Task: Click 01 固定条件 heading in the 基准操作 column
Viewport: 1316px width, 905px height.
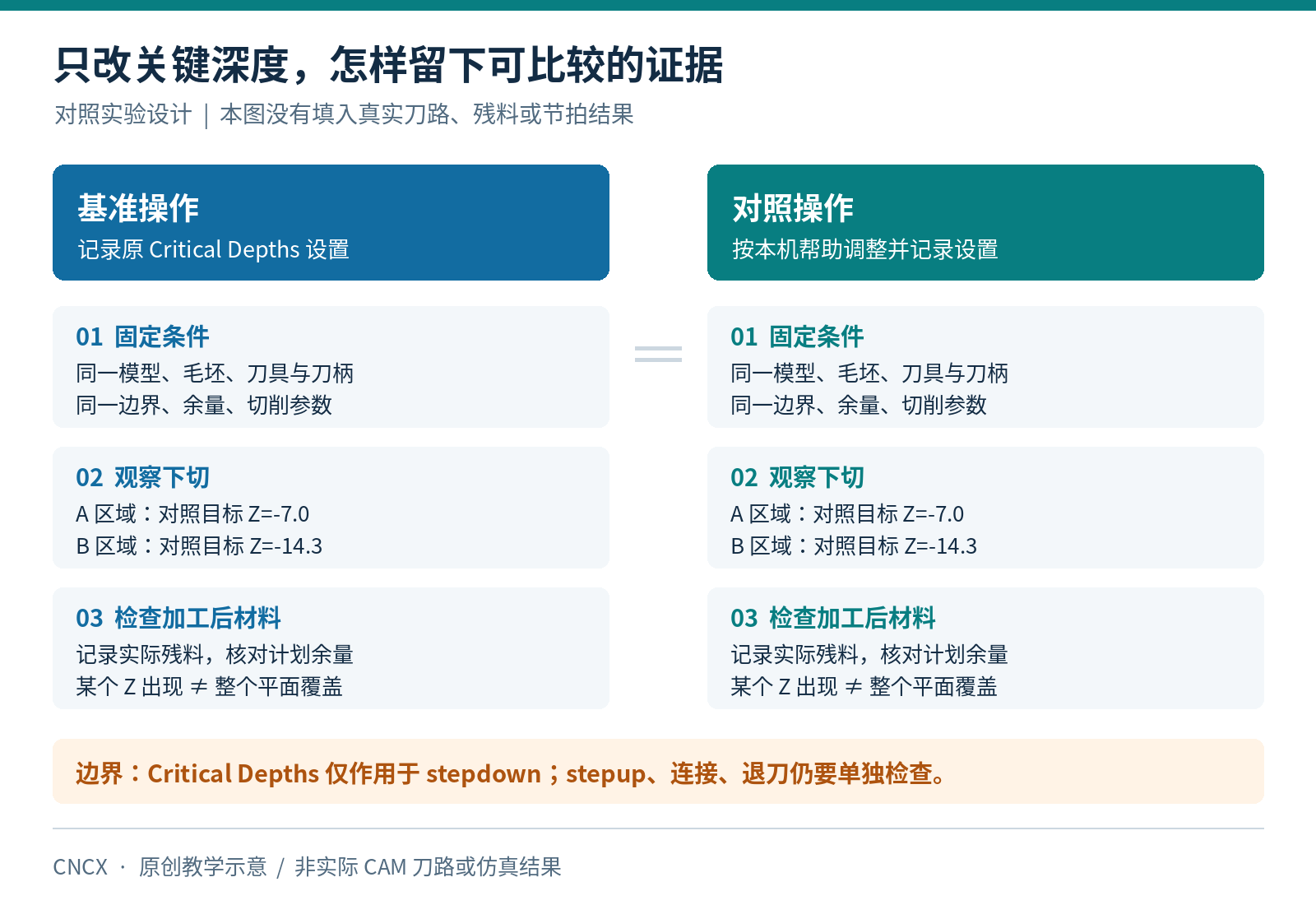Action: pyautogui.click(x=142, y=336)
